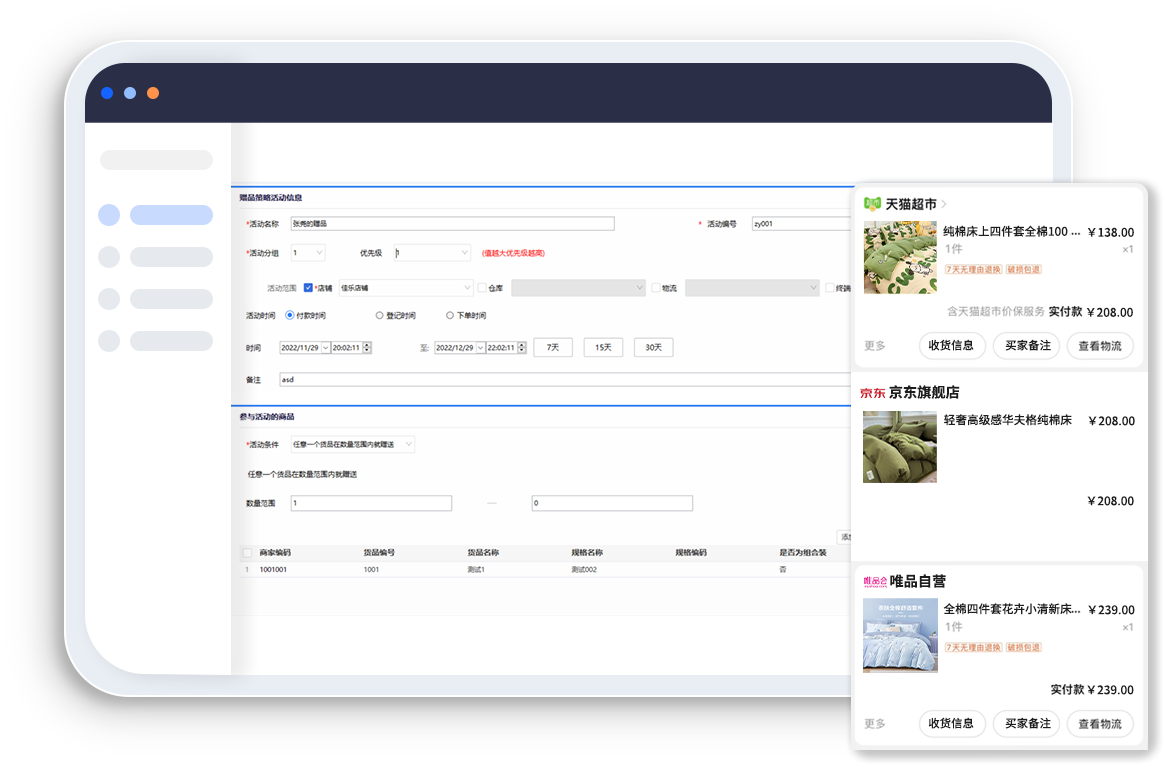
Task: Uncheck the 店铺 checkbox
Action: click(x=308, y=288)
